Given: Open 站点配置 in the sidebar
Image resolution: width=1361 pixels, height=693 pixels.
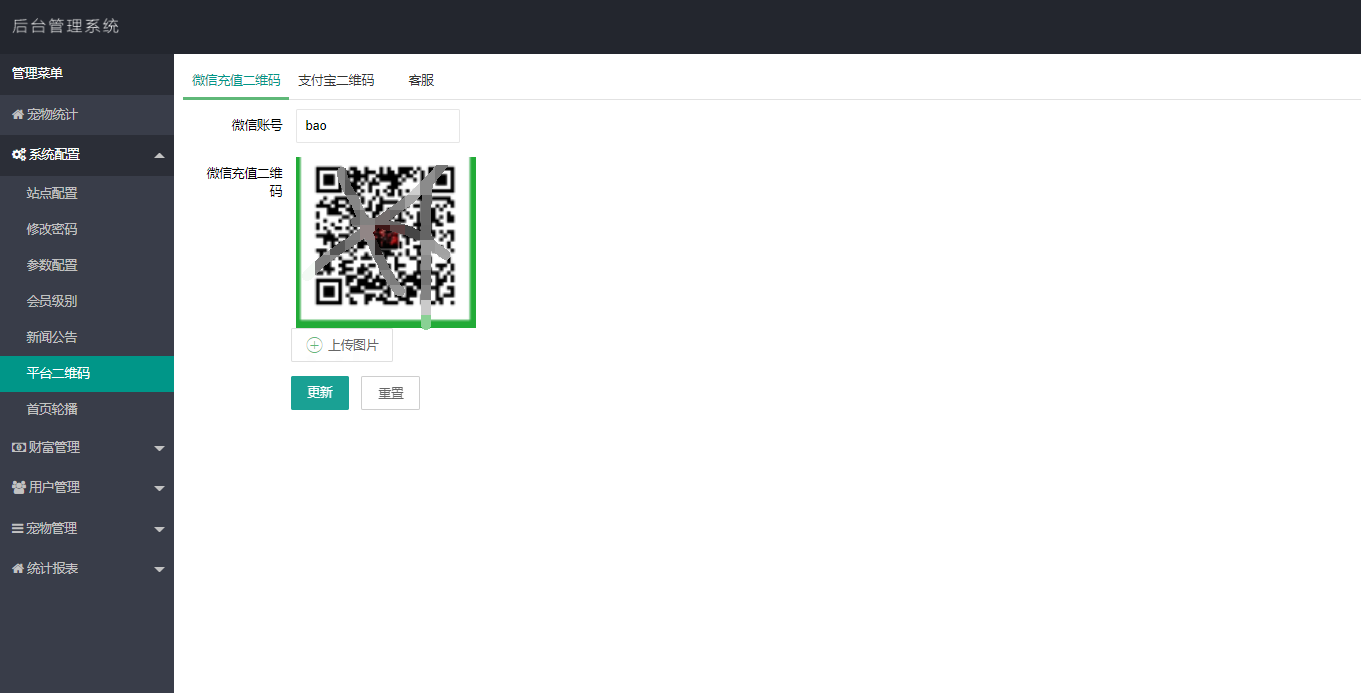Looking at the screenshot, I should click(87, 194).
